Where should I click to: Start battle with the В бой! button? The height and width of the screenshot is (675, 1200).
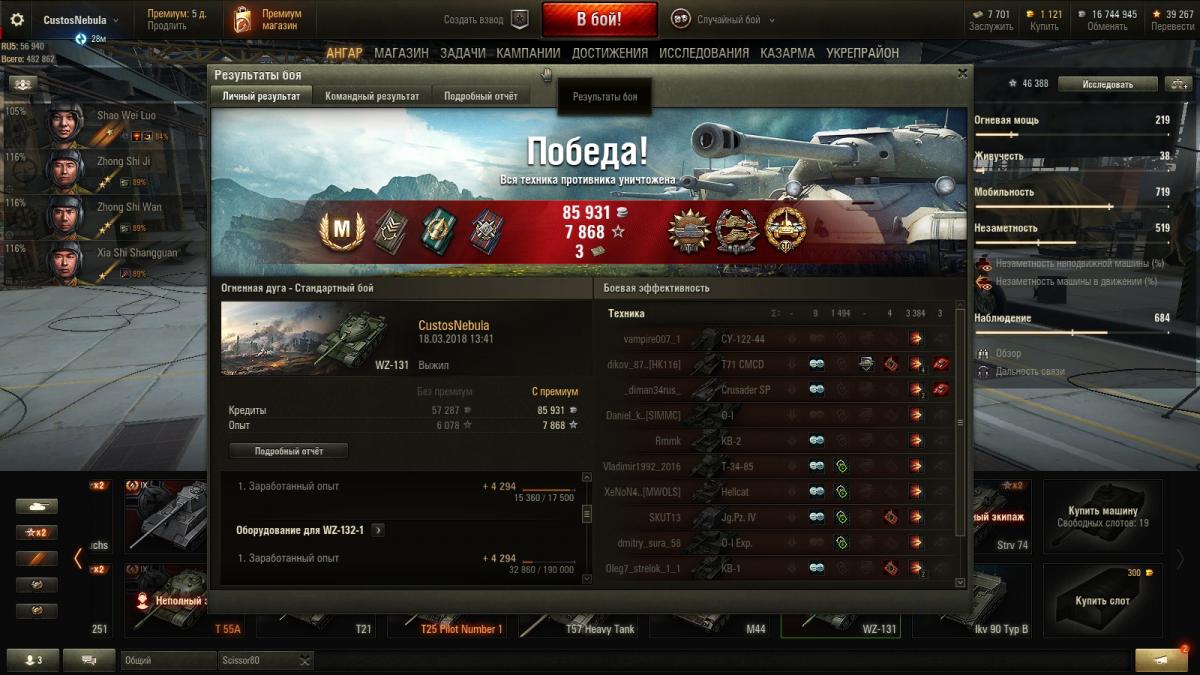pos(600,19)
